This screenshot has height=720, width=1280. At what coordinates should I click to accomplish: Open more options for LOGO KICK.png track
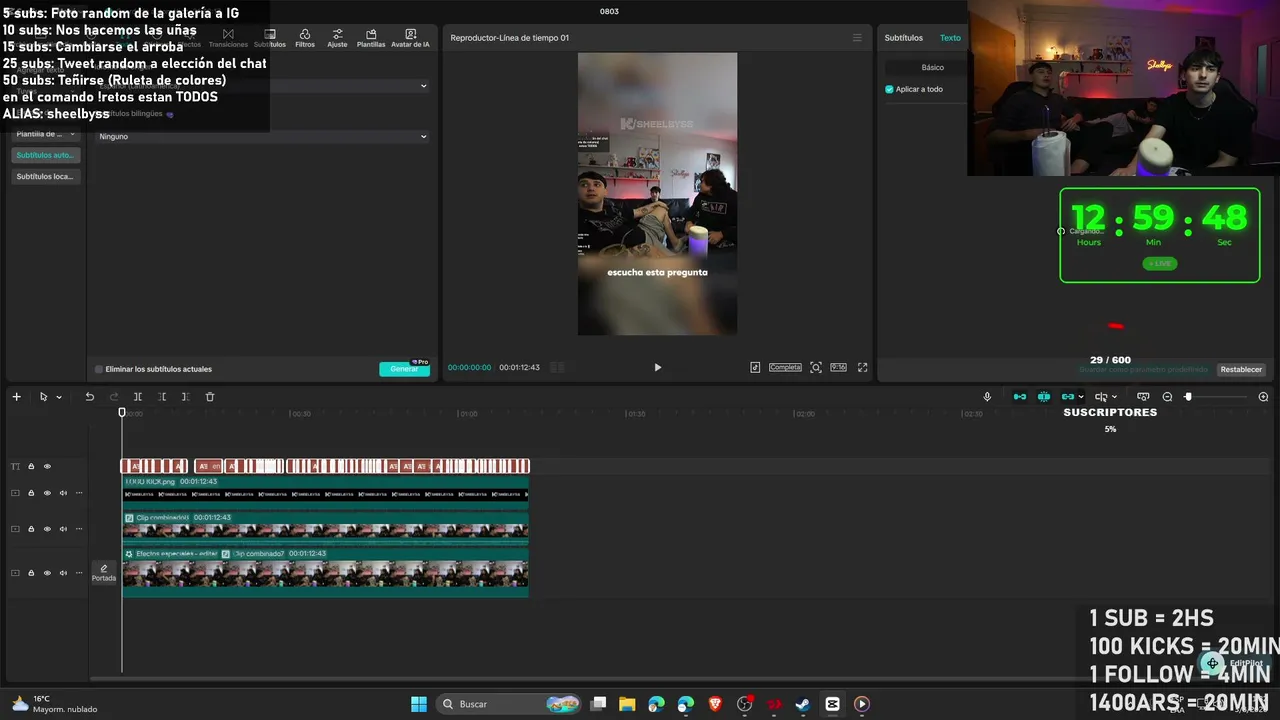(x=79, y=492)
